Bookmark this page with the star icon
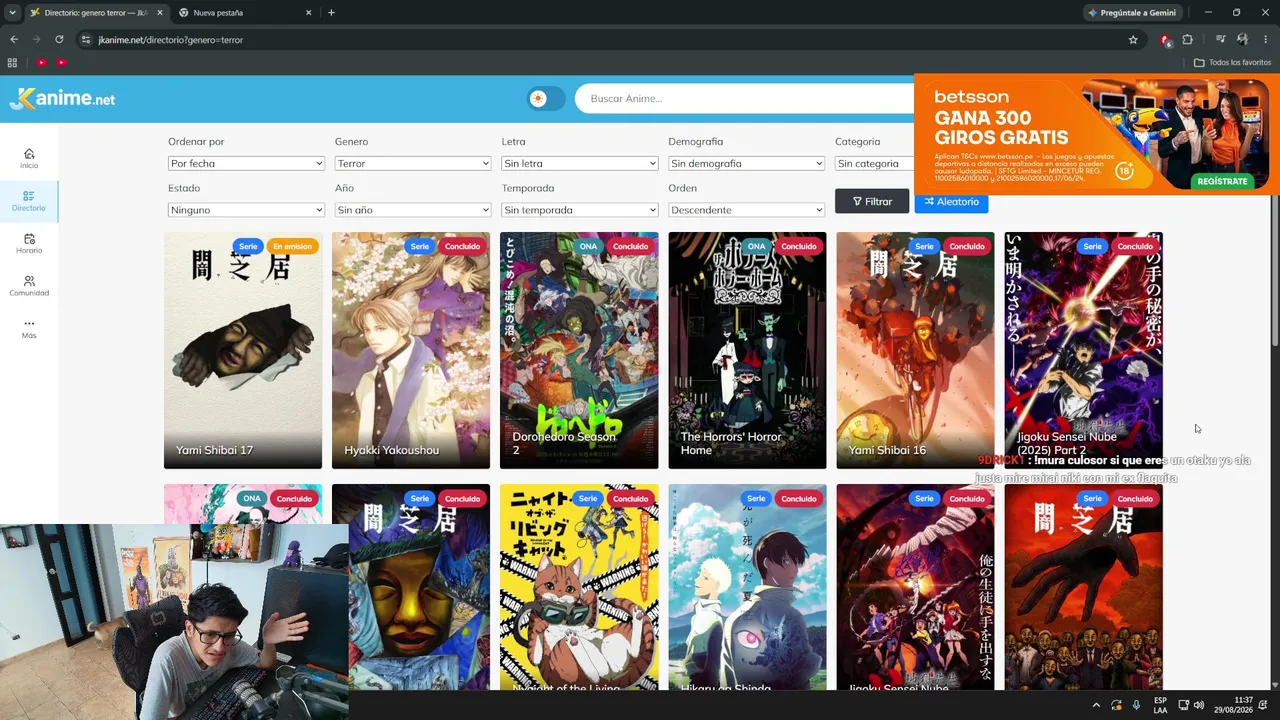The image size is (1280, 720). (x=1133, y=40)
